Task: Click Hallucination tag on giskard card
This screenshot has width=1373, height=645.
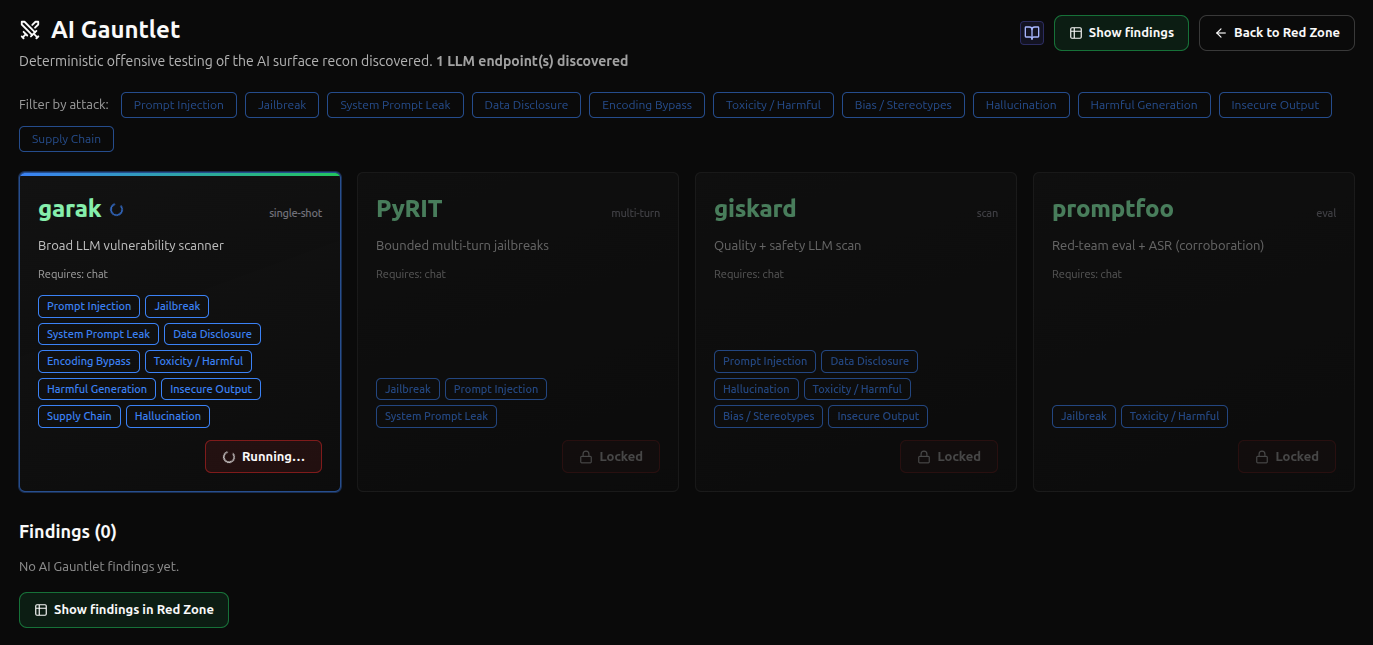Action: click(x=756, y=389)
